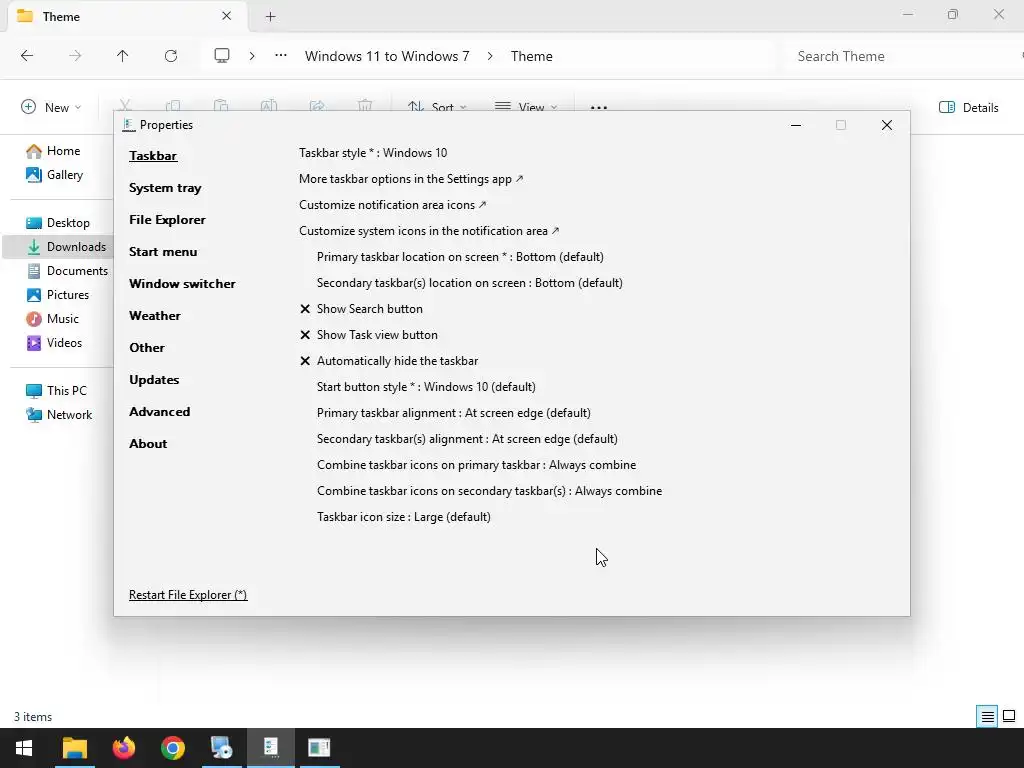The image size is (1024, 768).
Task: Open the About section
Action: 148,443
